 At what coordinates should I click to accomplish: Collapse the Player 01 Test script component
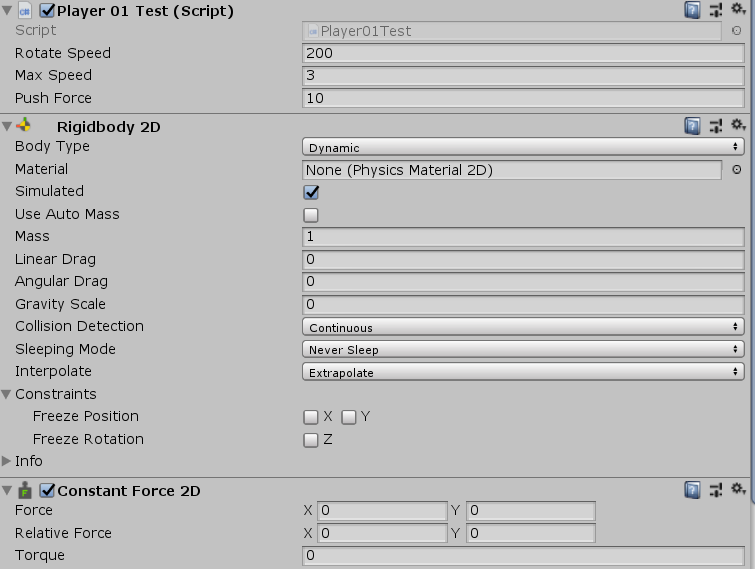(7, 11)
